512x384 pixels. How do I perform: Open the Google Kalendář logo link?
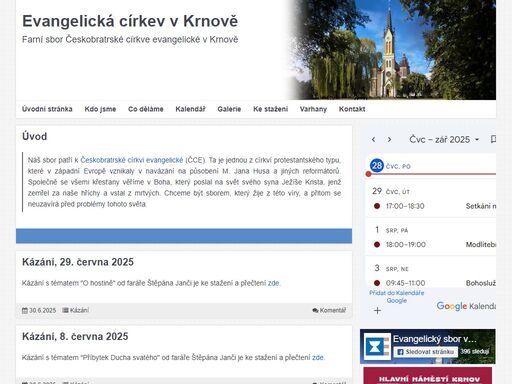click(x=466, y=306)
